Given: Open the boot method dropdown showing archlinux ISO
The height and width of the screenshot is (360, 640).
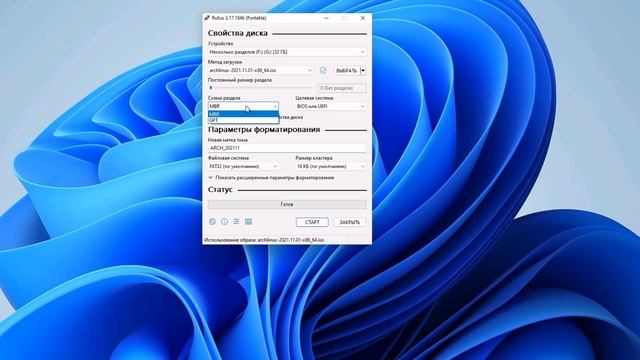Looking at the screenshot, I should tap(260, 70).
